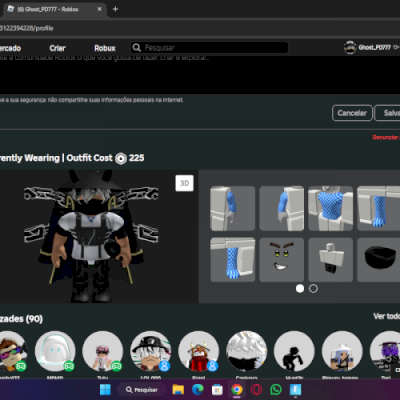Click the browser address bar URL
Screen dimensions: 400x400
[x=27, y=28]
